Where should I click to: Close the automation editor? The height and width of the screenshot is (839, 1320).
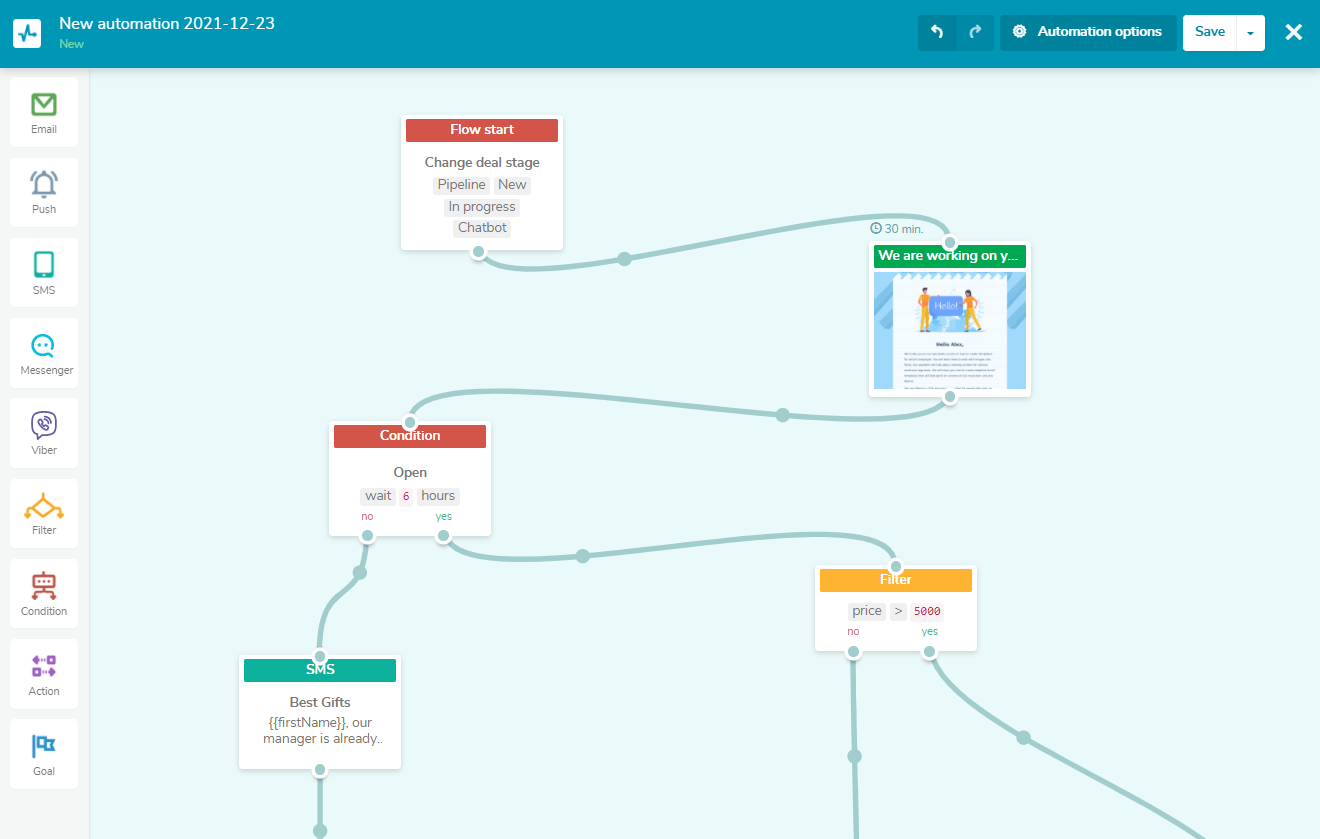[1294, 32]
